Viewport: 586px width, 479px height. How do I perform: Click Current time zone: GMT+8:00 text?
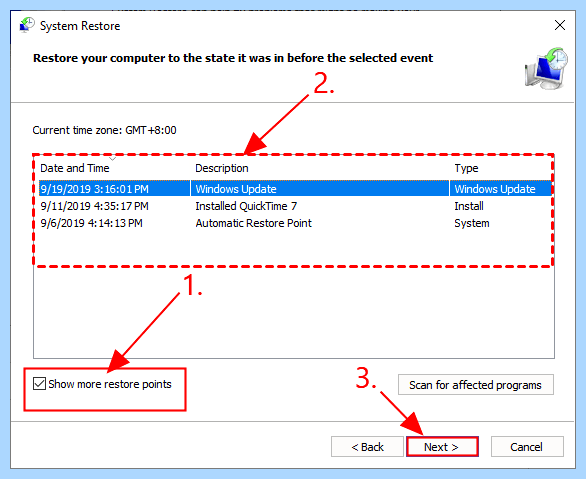(x=104, y=130)
